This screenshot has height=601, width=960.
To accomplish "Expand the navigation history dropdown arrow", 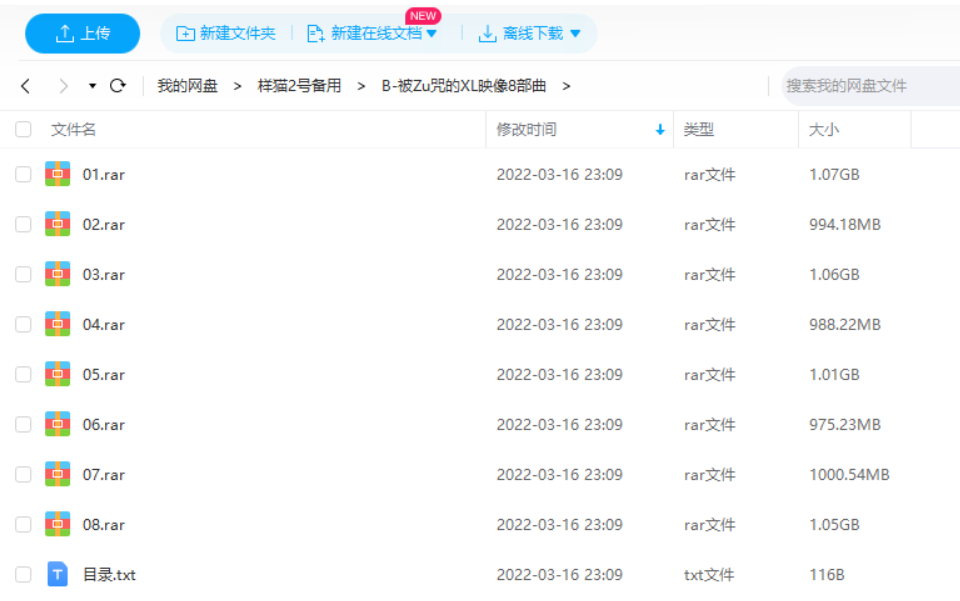I will (x=92, y=86).
